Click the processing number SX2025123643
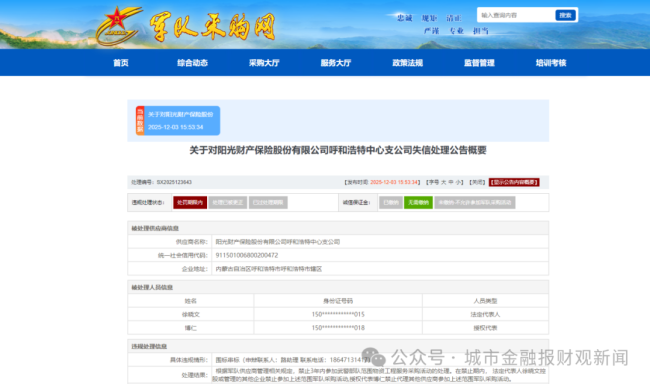Screen dimensions: 650x384 (x=174, y=182)
